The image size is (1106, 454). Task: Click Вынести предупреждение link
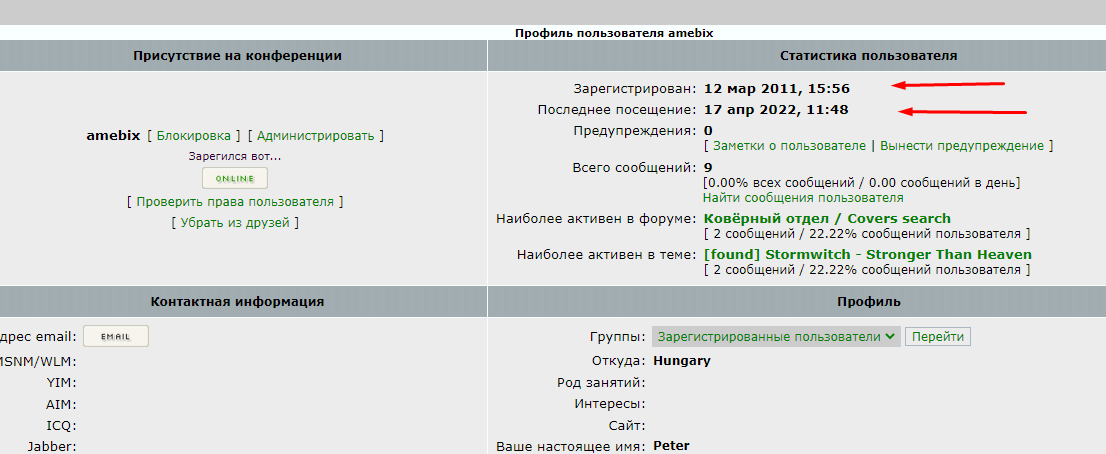pyautogui.click(x=961, y=146)
